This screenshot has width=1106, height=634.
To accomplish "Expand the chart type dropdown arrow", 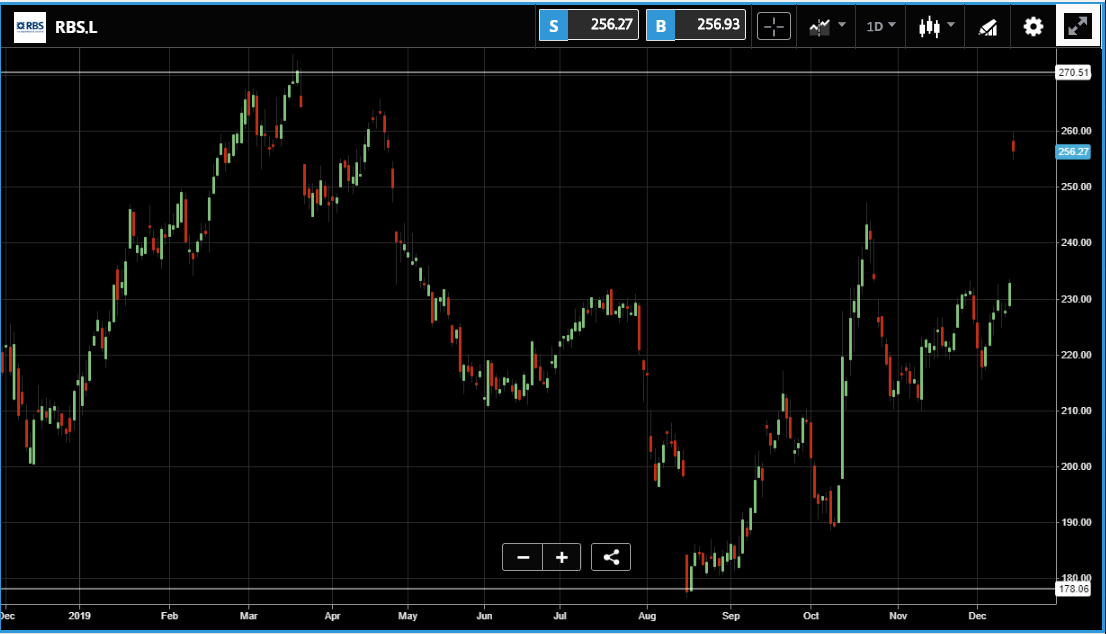I will coord(951,25).
